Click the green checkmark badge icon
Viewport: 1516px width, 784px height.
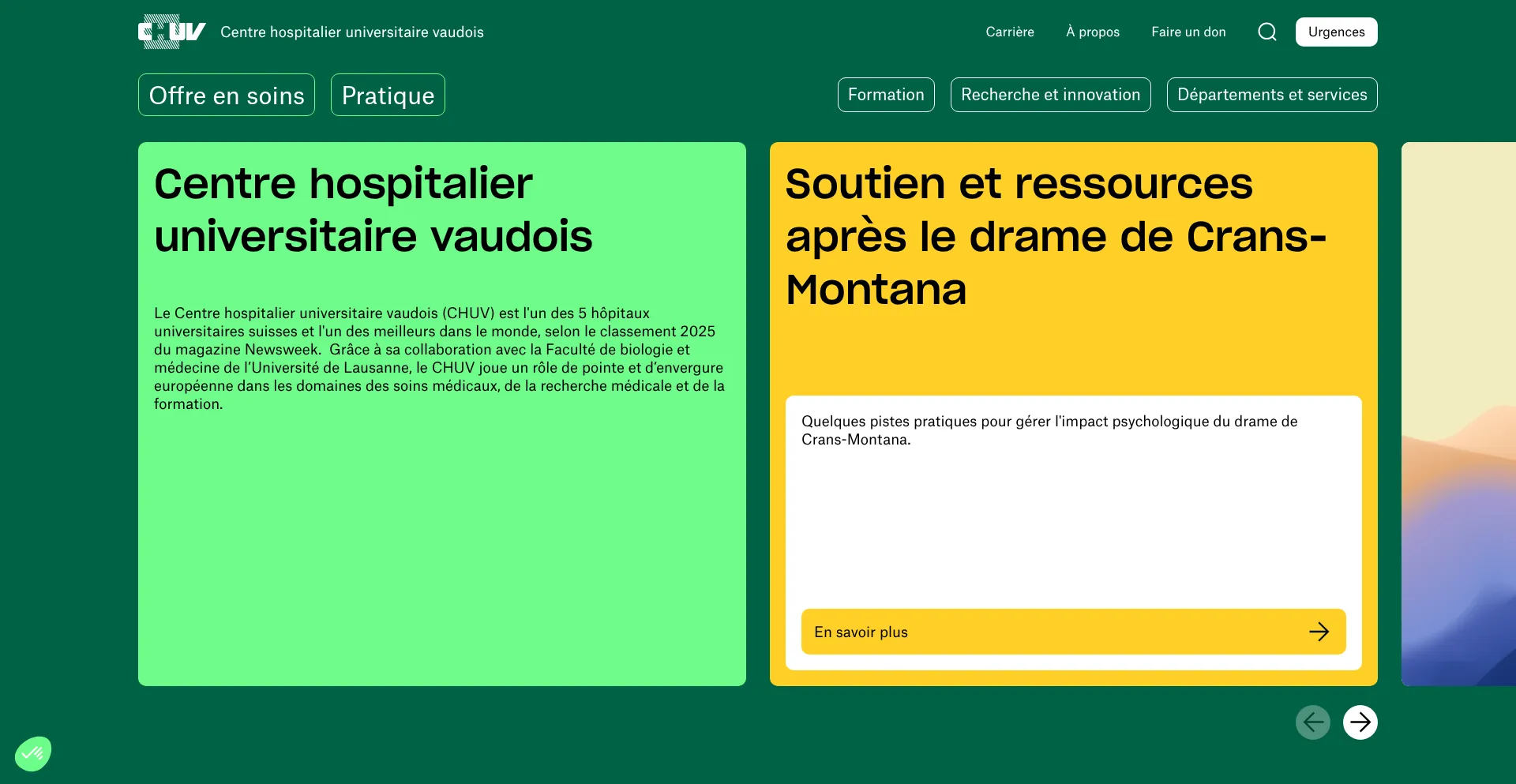tap(33, 754)
